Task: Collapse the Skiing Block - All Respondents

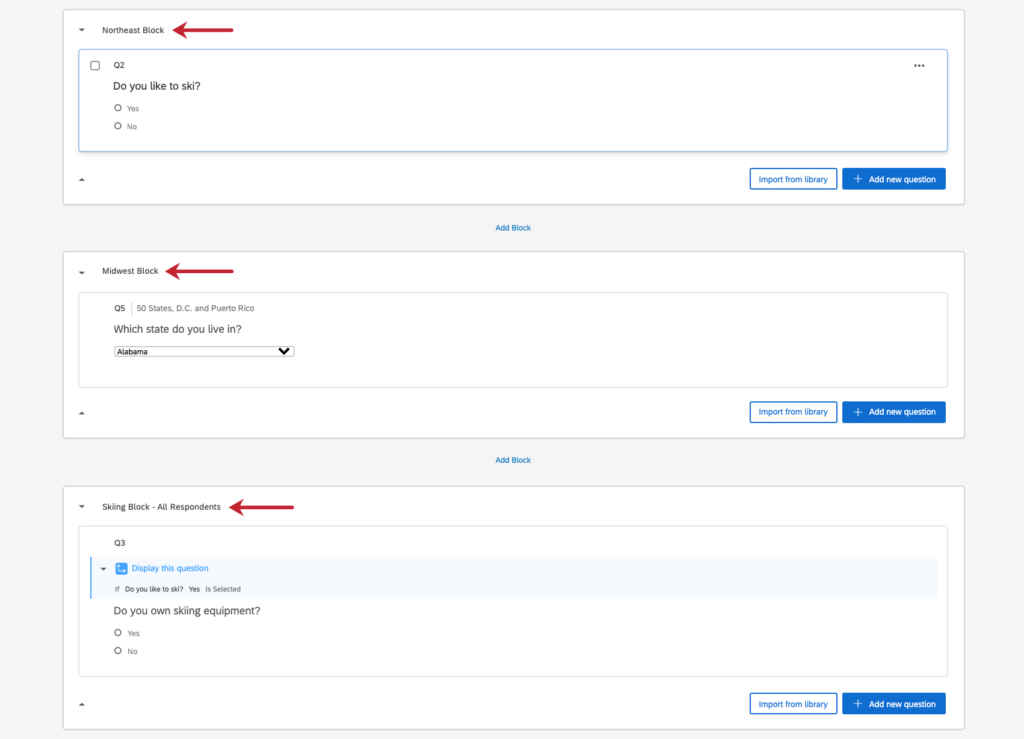Action: (81, 507)
